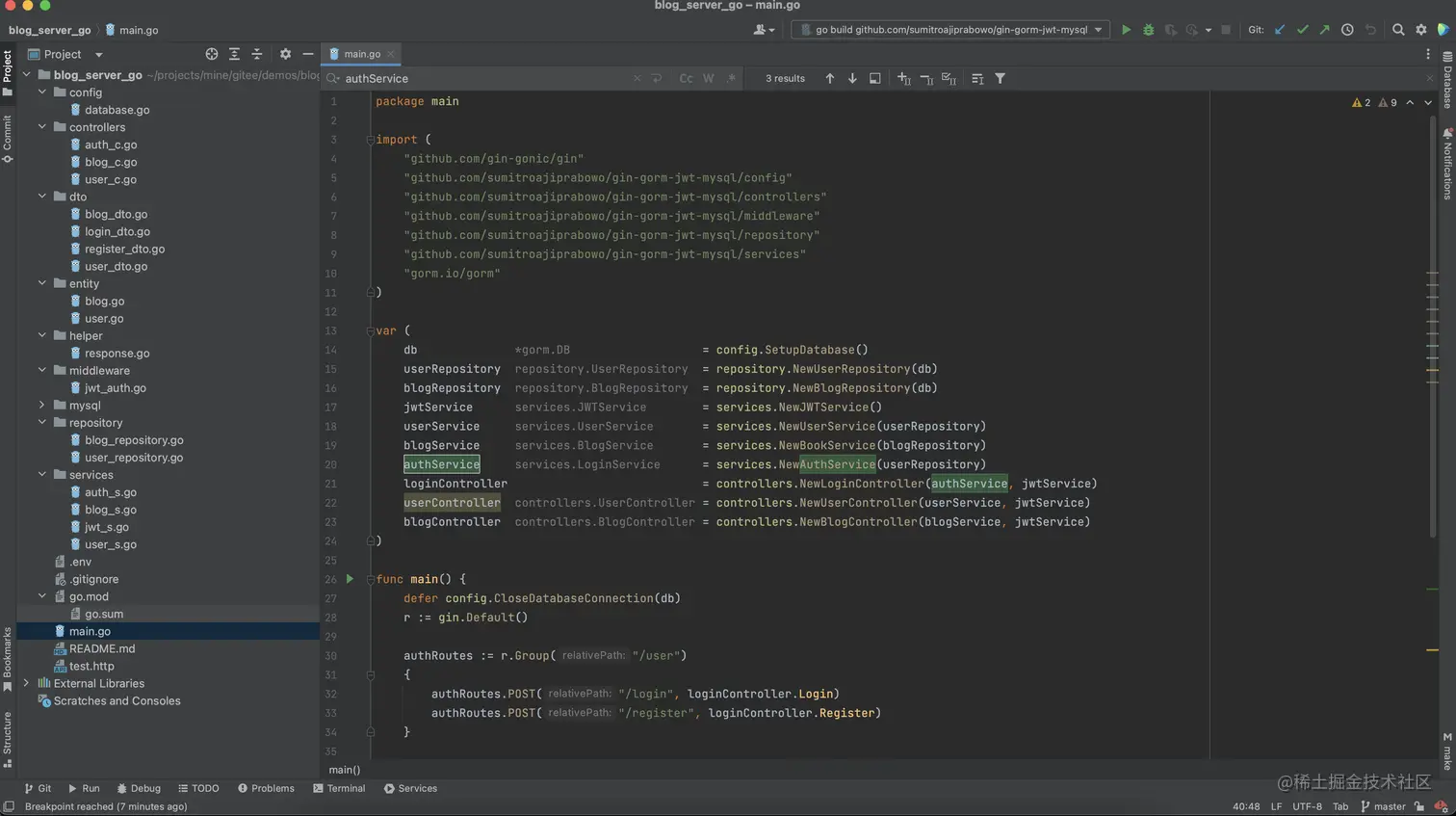The width and height of the screenshot is (1456, 816).
Task: Toggle whole Words (W) search option
Action: (708, 79)
